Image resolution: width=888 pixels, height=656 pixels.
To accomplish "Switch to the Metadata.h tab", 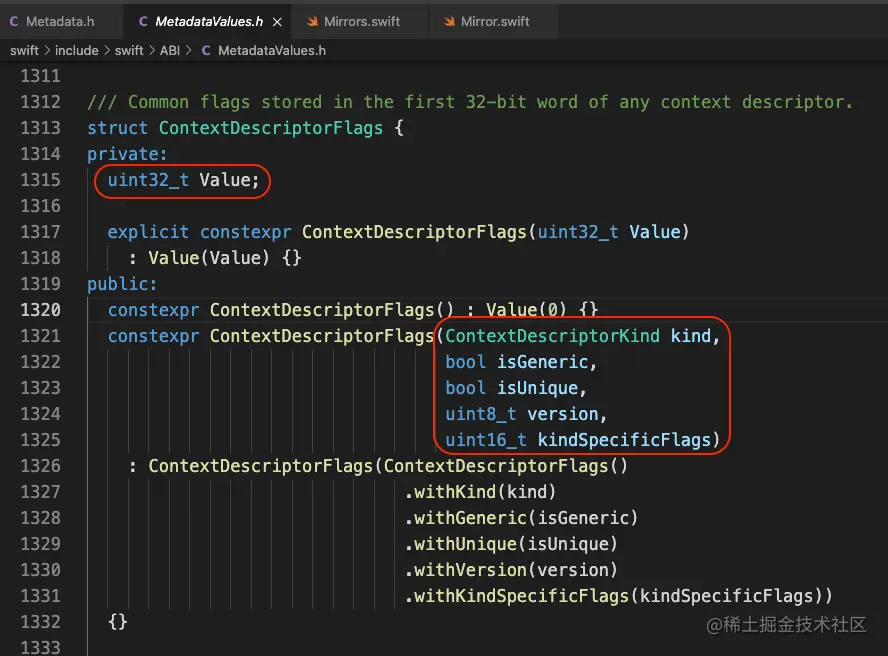I will coord(61,22).
